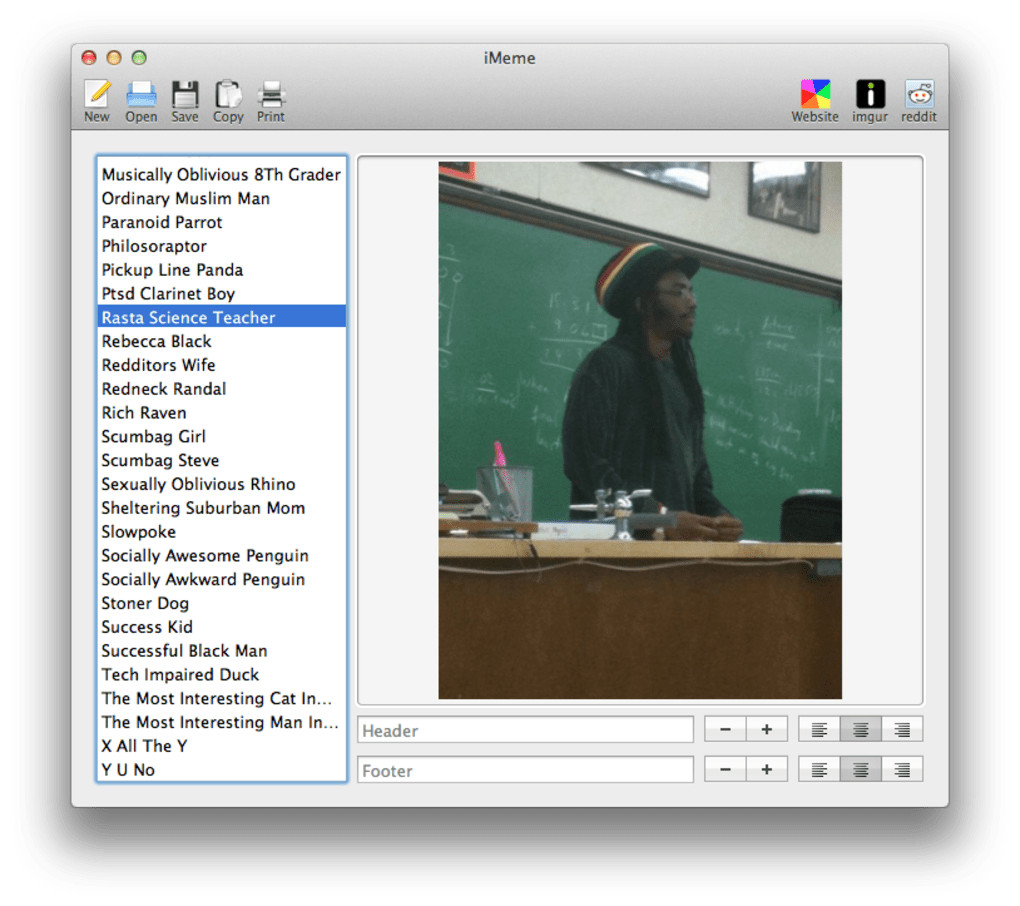Set header text to right alignment
This screenshot has width=1020, height=906.
(x=902, y=730)
